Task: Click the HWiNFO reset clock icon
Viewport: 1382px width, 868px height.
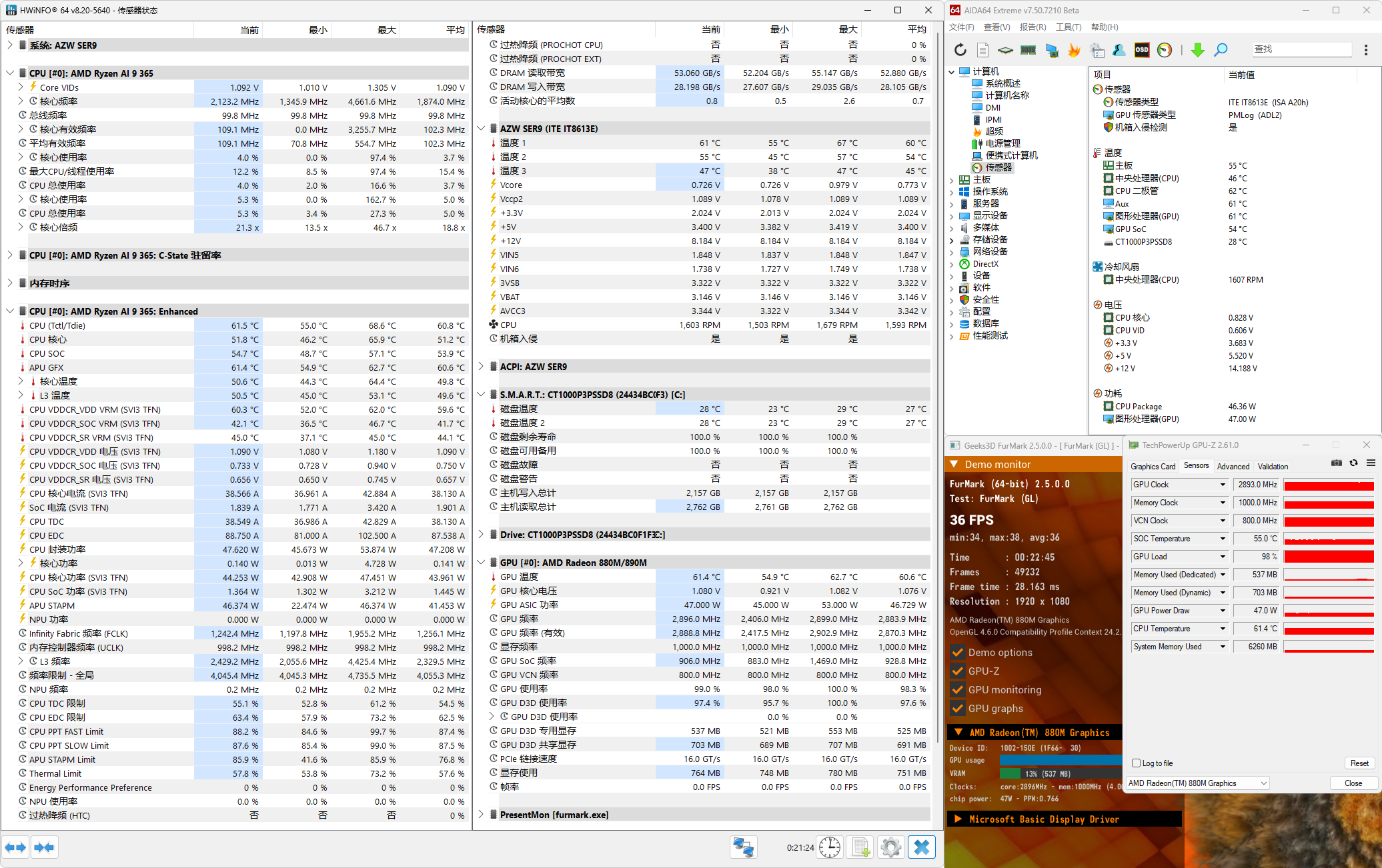Action: pos(829,847)
